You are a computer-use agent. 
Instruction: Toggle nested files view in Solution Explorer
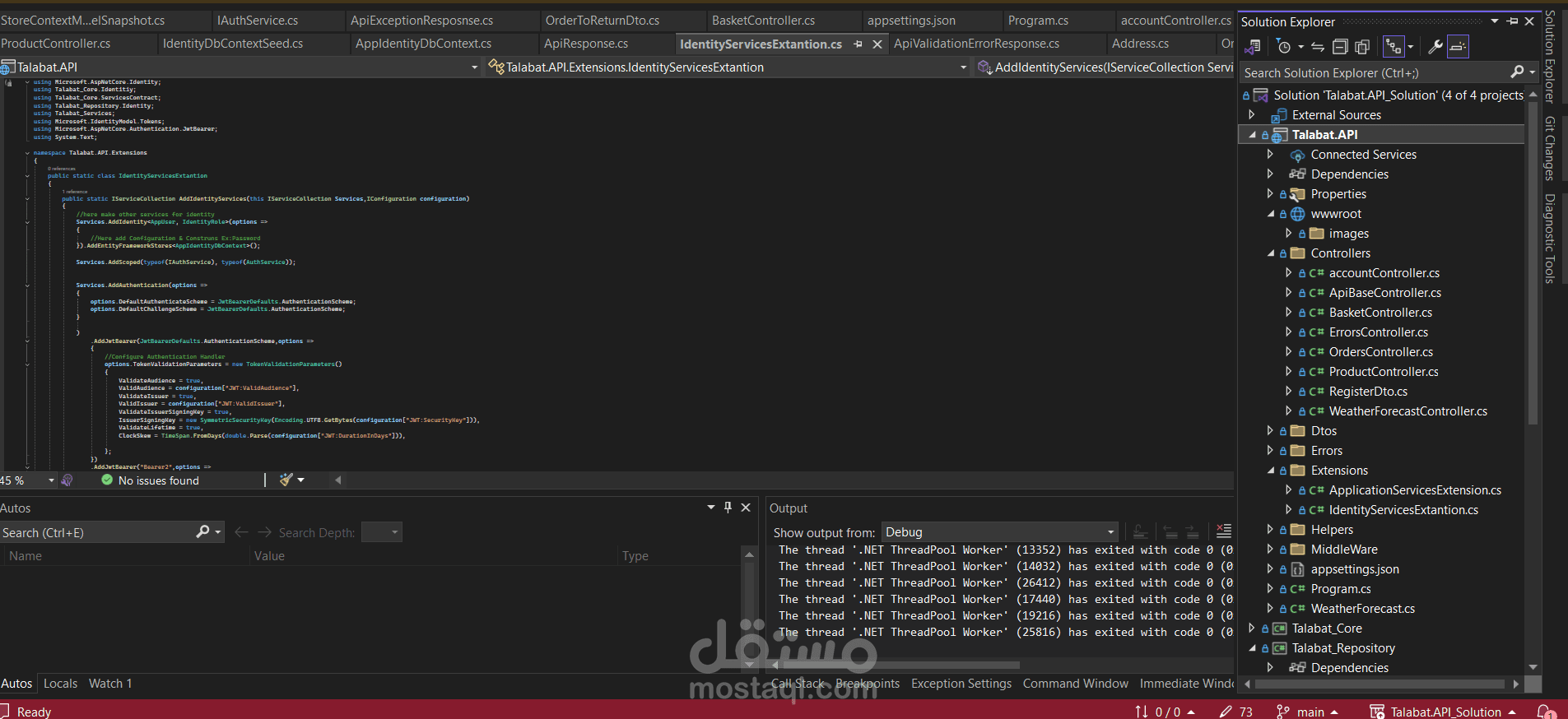coord(1394,47)
